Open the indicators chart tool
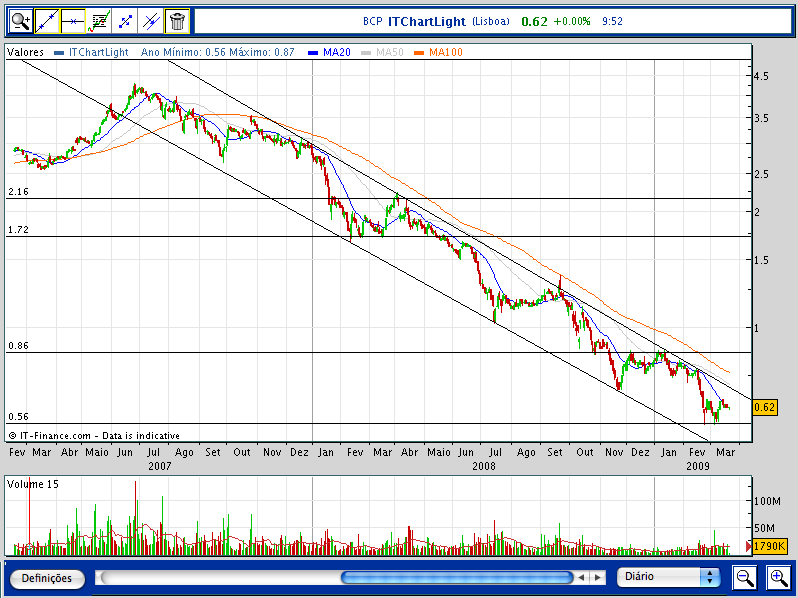 click(x=99, y=21)
